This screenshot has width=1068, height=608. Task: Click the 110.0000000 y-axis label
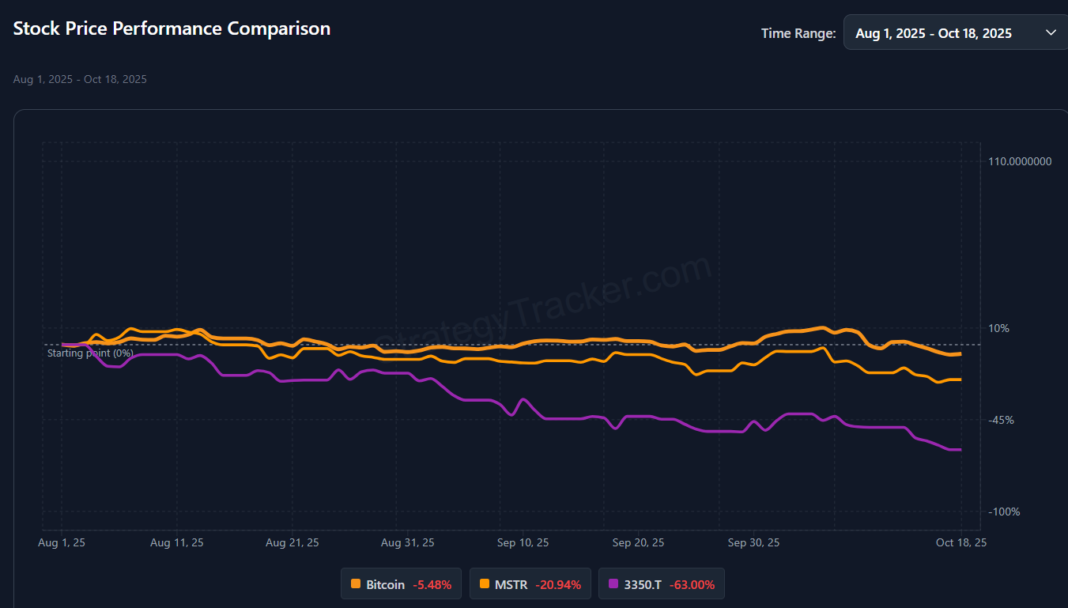tap(1020, 161)
